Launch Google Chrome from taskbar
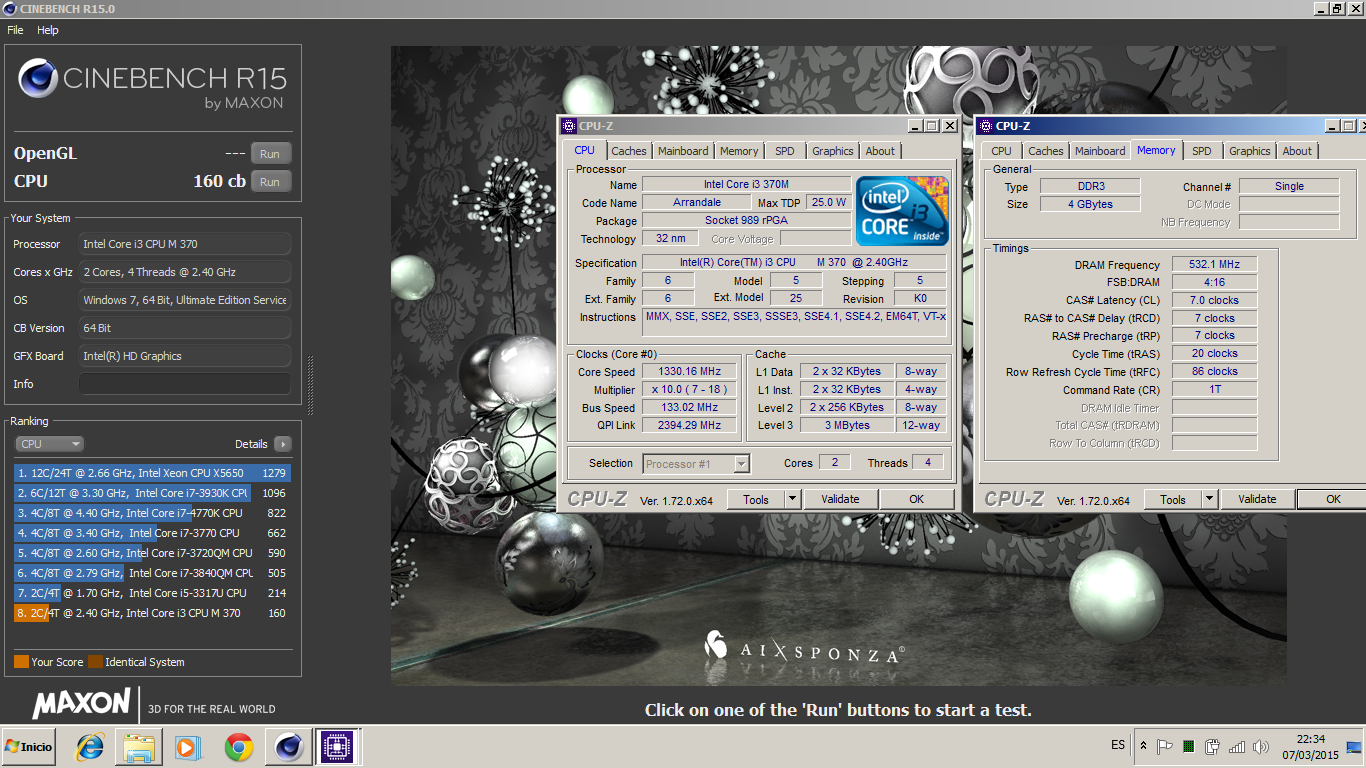This screenshot has height=768, width=1366. [x=238, y=747]
